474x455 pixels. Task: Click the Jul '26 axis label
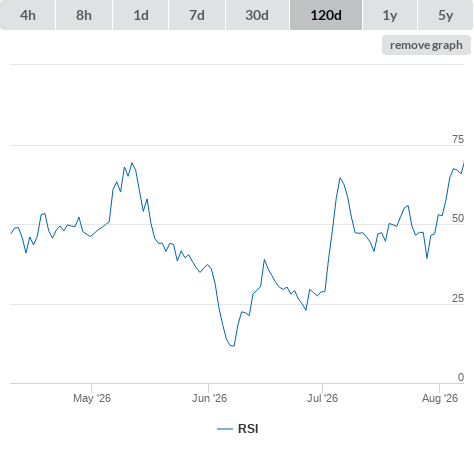pos(322,398)
